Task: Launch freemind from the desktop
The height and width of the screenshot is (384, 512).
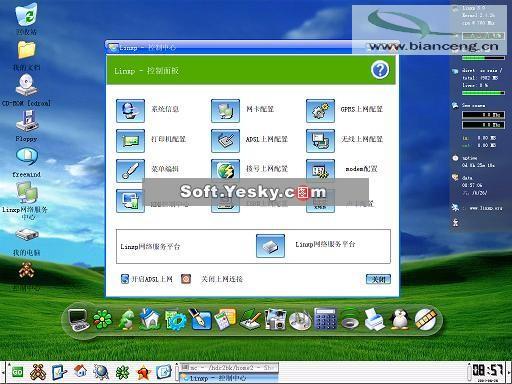Action: tap(27, 162)
